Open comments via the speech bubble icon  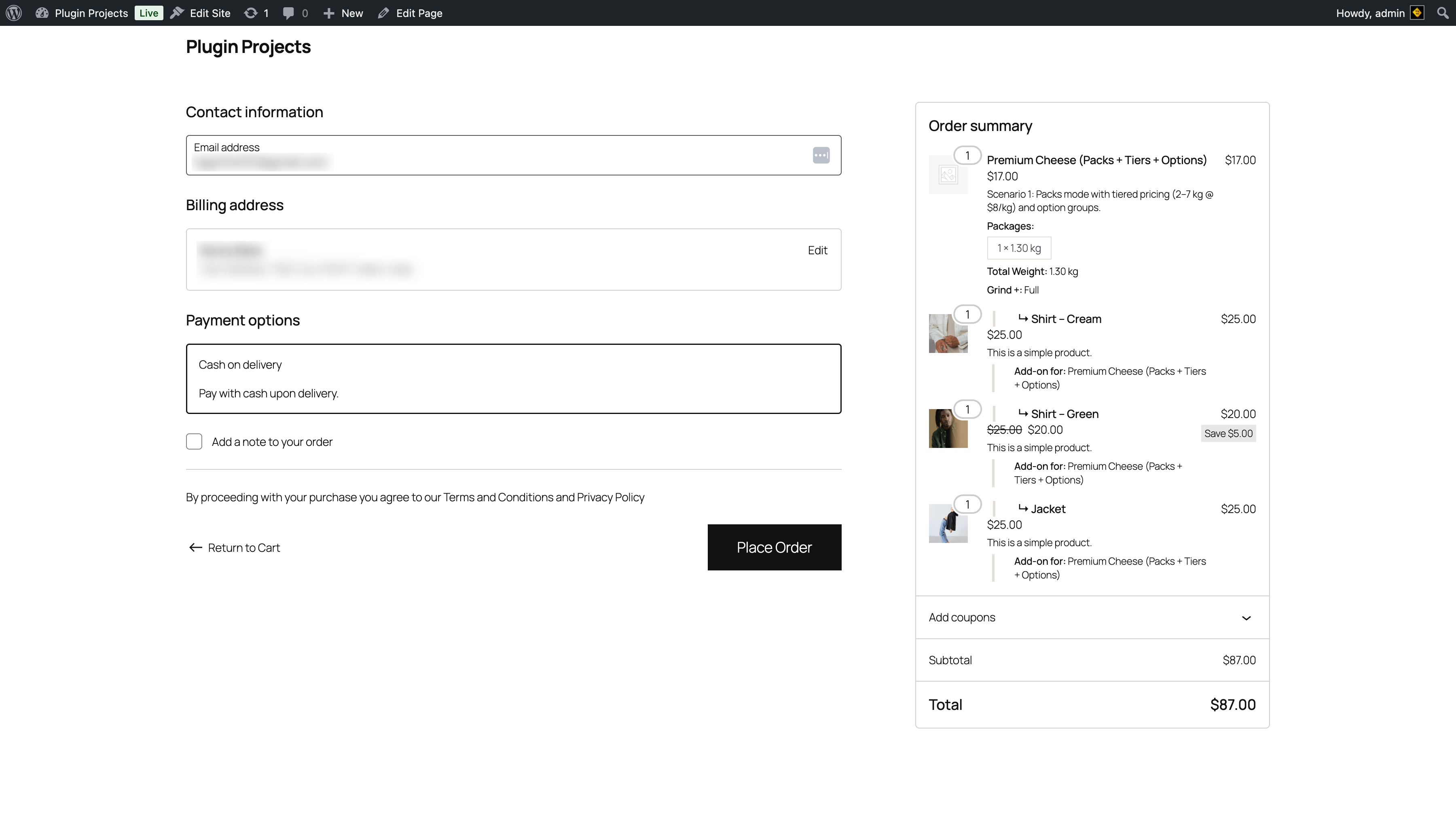(x=290, y=13)
